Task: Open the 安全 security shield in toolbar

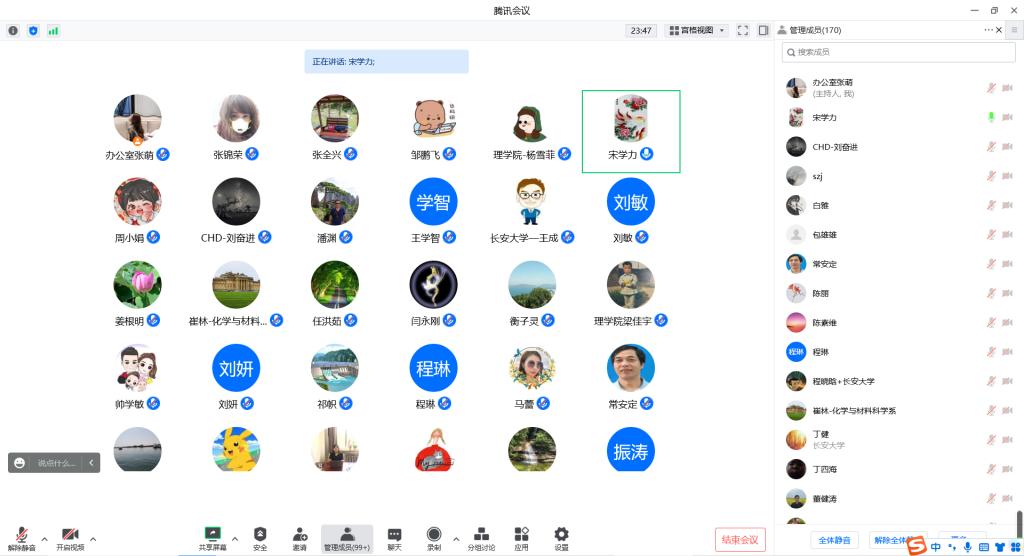Action: point(260,538)
